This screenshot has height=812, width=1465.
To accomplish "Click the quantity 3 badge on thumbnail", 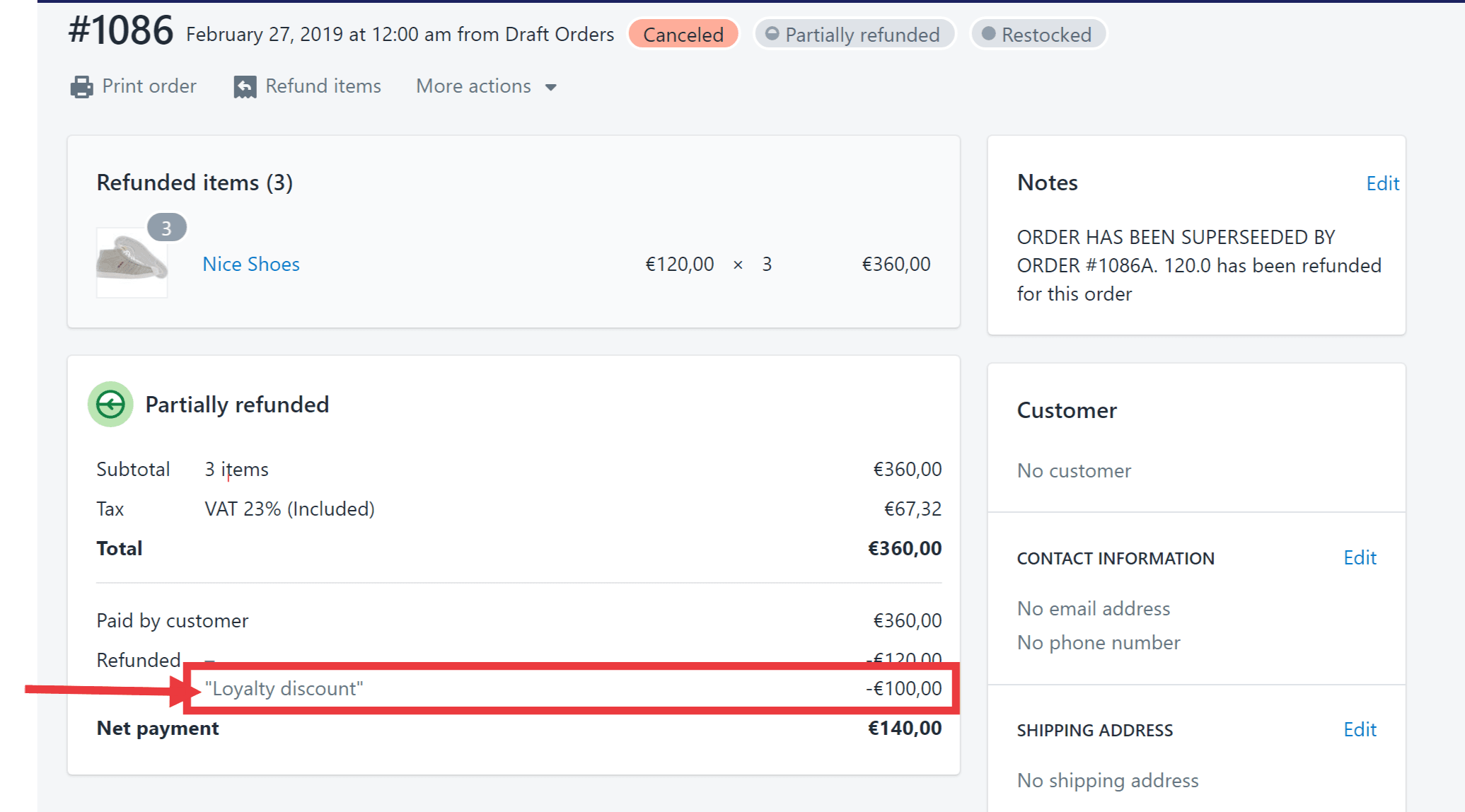I will click(166, 228).
